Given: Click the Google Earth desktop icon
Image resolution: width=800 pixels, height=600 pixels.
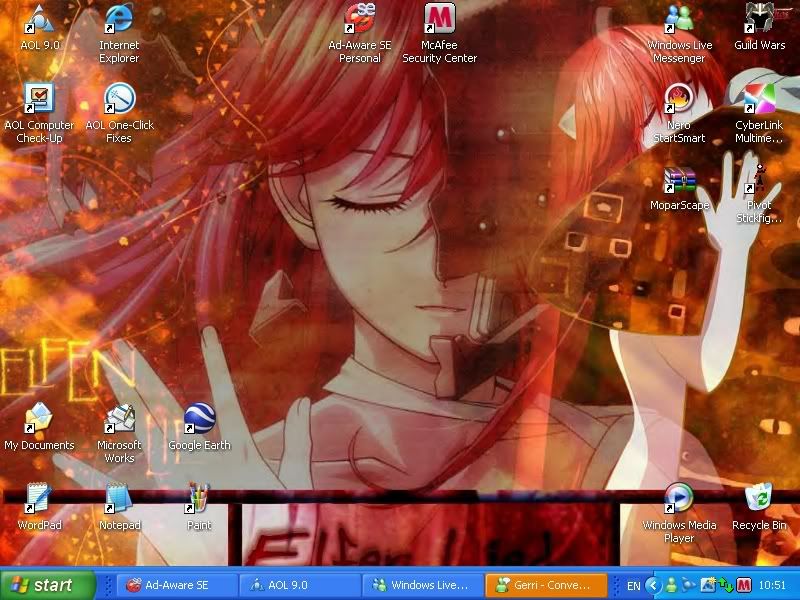Looking at the screenshot, I should [x=199, y=427].
